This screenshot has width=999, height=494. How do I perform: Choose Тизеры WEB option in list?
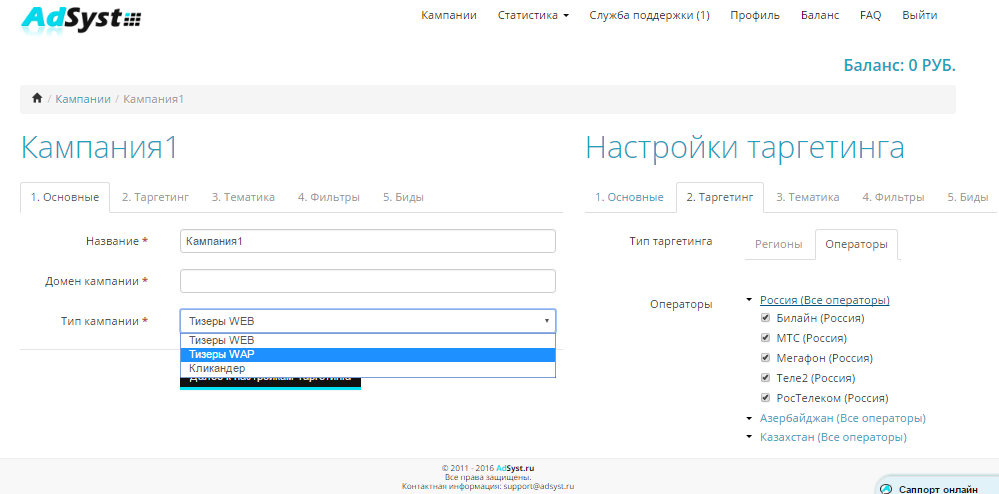click(x=368, y=340)
